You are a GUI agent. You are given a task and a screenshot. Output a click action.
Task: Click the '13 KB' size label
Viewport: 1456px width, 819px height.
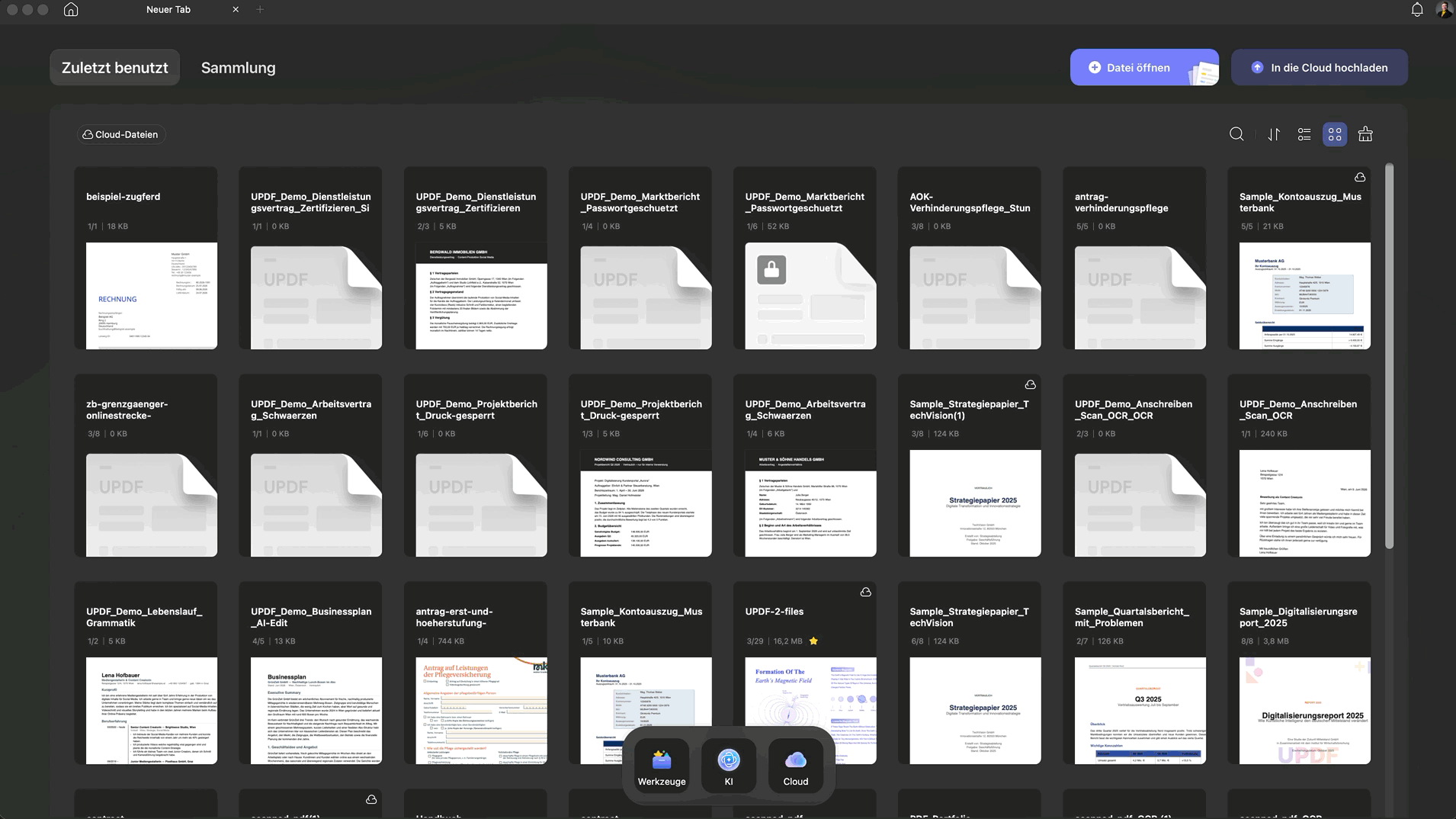click(285, 641)
